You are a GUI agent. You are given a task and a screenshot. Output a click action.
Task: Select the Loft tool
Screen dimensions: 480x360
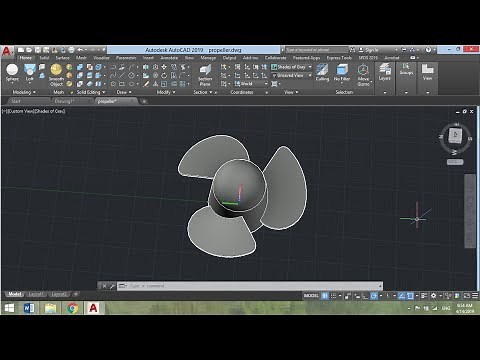(x=30, y=73)
